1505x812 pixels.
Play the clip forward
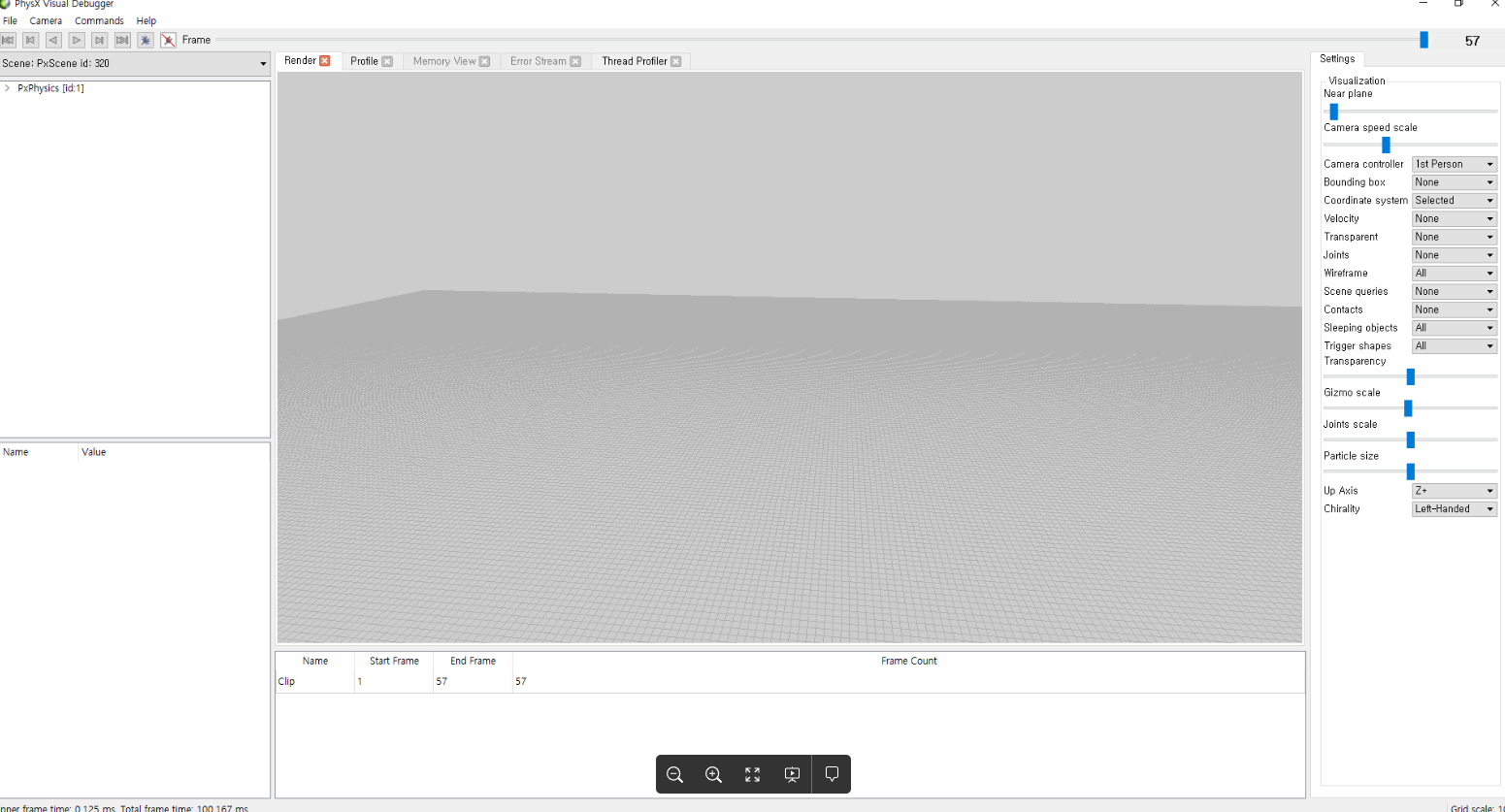(x=77, y=40)
